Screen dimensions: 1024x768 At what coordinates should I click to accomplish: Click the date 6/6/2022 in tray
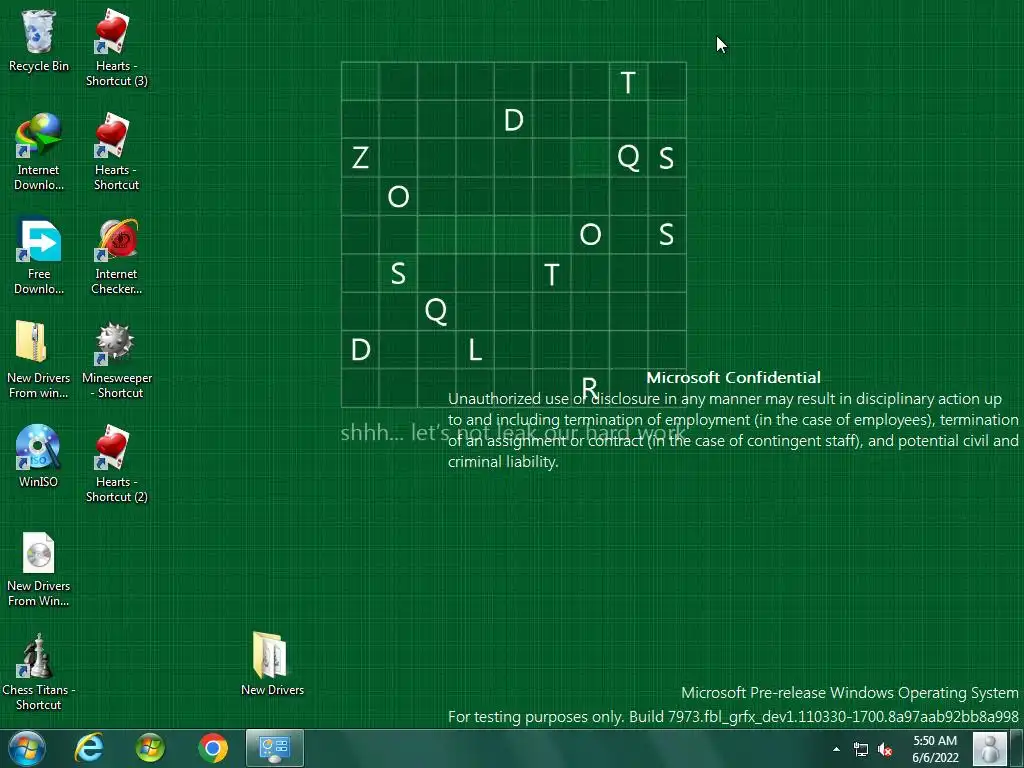coord(935,758)
